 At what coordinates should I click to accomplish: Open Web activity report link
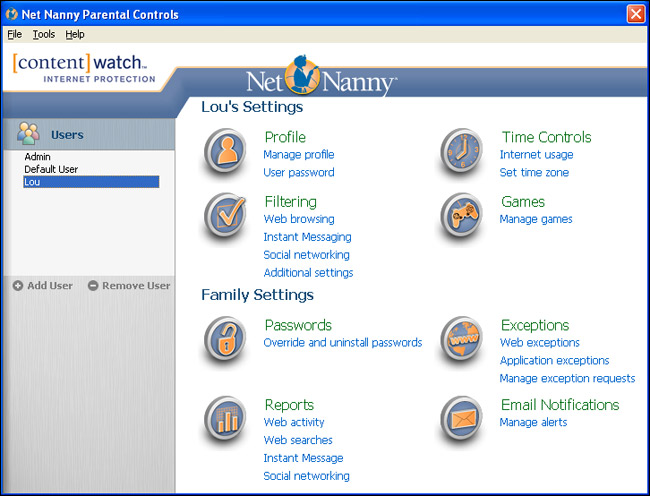click(294, 422)
